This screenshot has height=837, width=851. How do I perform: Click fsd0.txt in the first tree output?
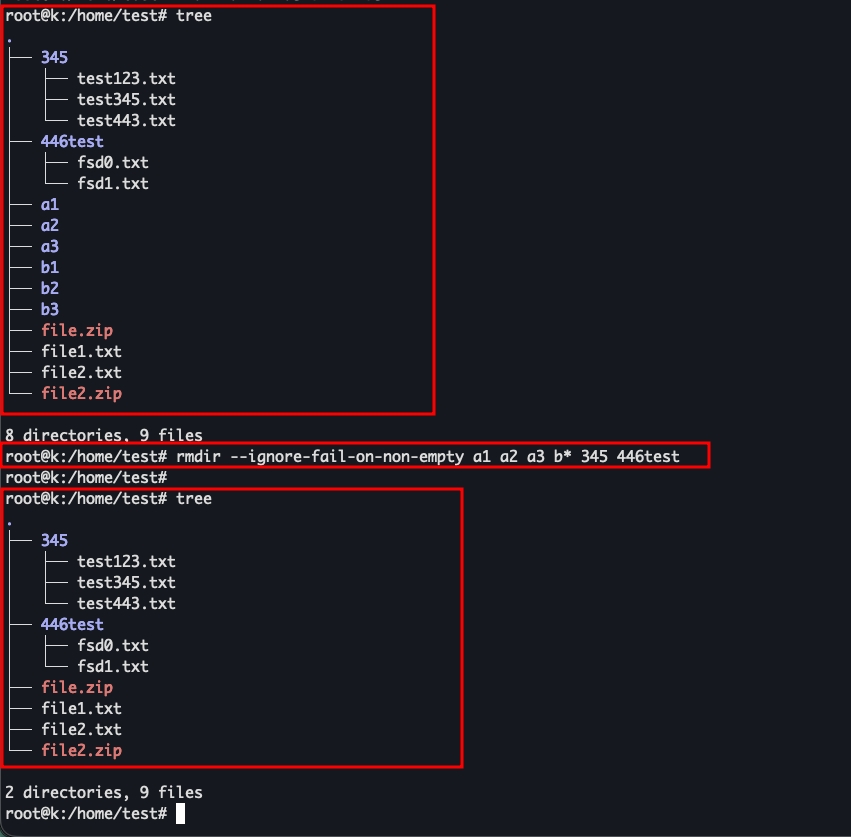pos(112,163)
